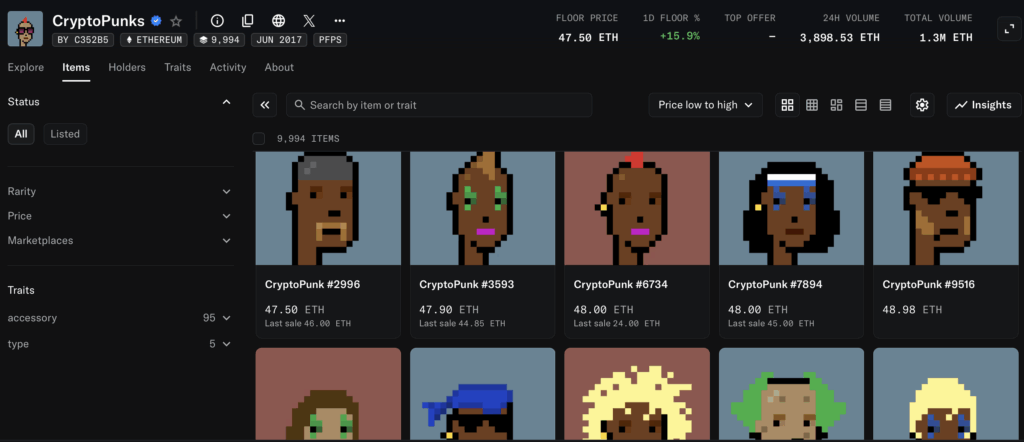Select the compact grid view icon
This screenshot has width=1024, height=442.
click(x=812, y=105)
